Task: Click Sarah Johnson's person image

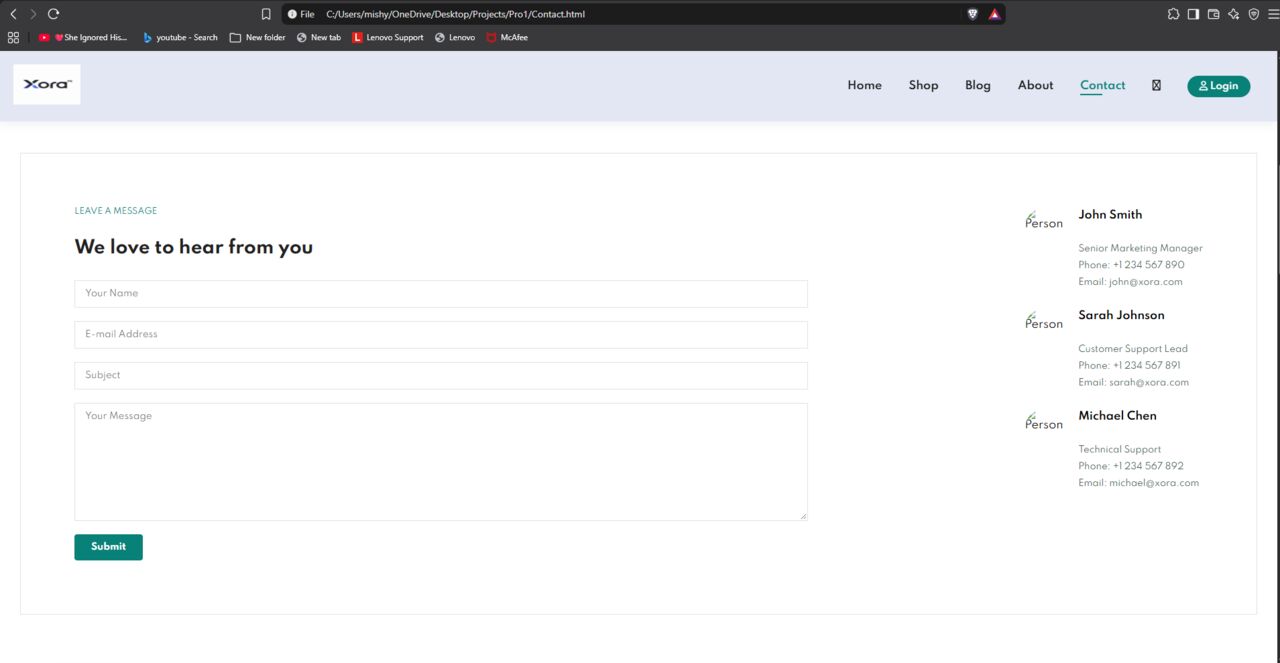Action: point(1044,321)
